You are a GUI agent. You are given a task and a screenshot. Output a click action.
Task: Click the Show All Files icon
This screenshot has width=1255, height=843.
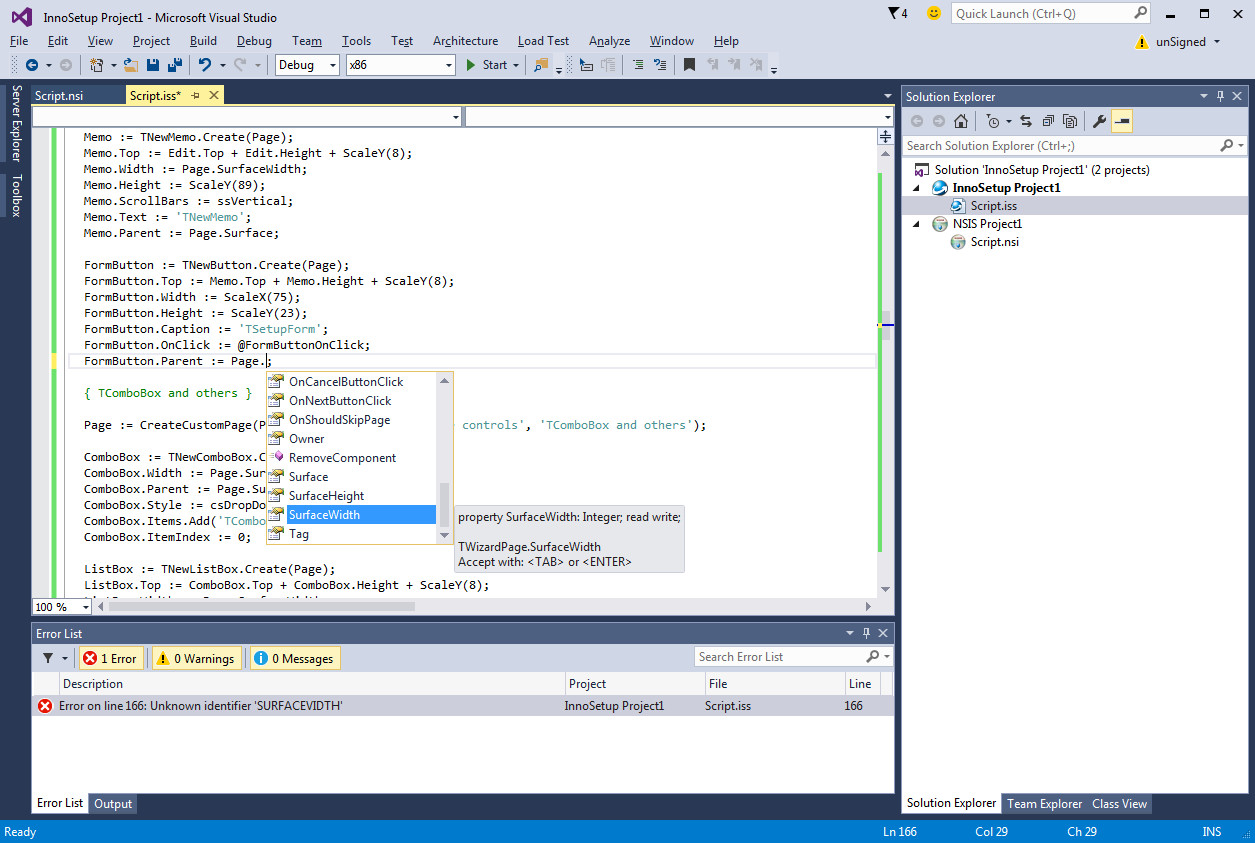1070,121
